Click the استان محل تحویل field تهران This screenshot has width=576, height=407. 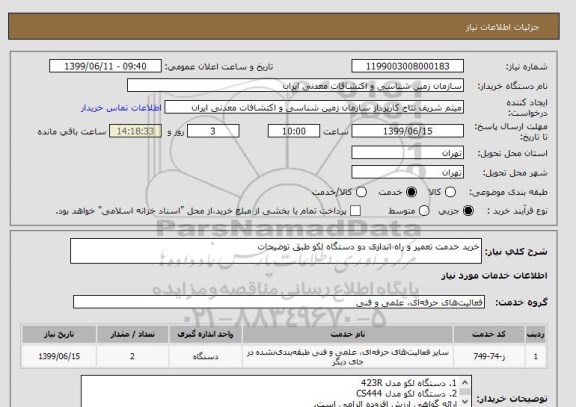(407, 153)
